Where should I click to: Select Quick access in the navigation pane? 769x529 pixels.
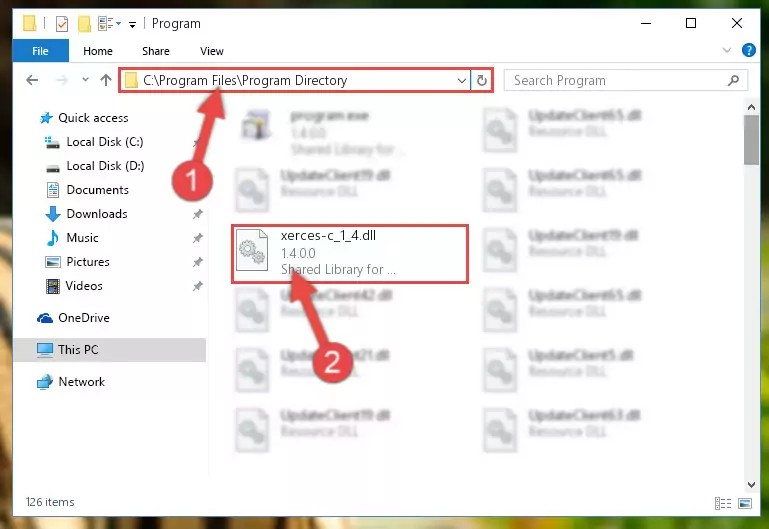(x=93, y=118)
